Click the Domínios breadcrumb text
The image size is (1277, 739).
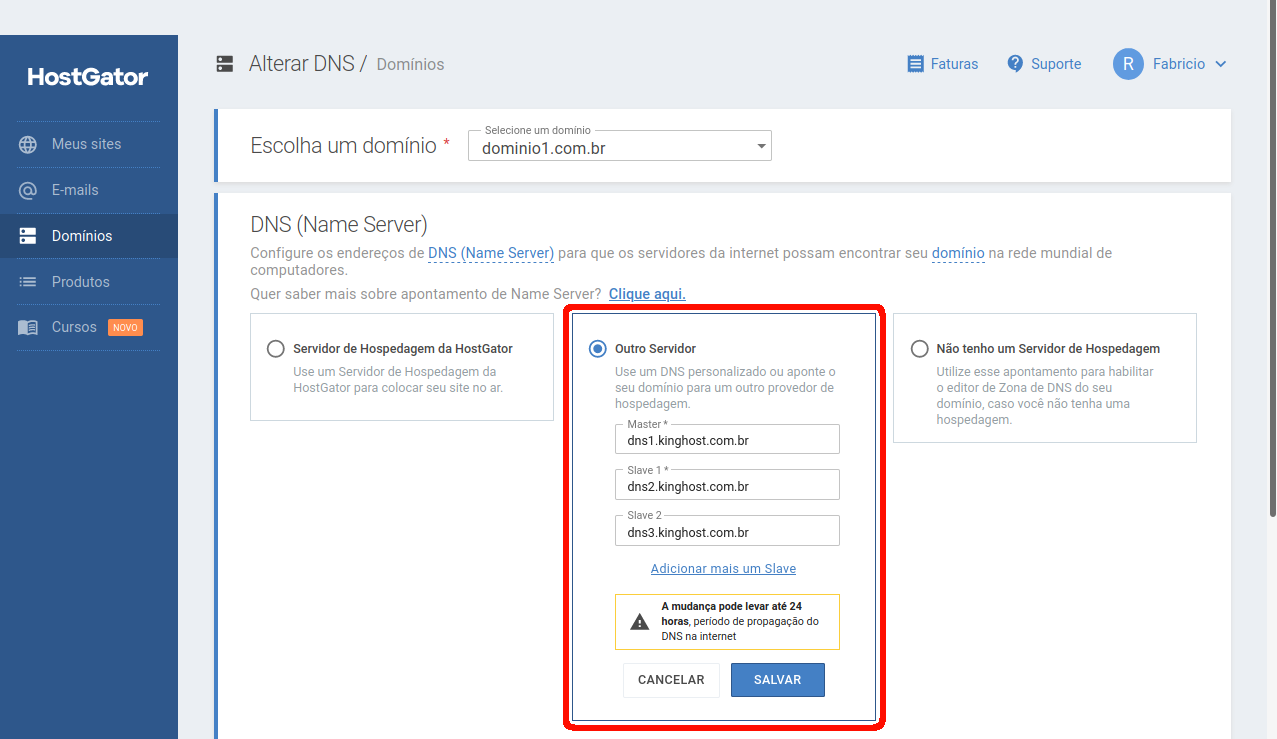pyautogui.click(x=410, y=65)
